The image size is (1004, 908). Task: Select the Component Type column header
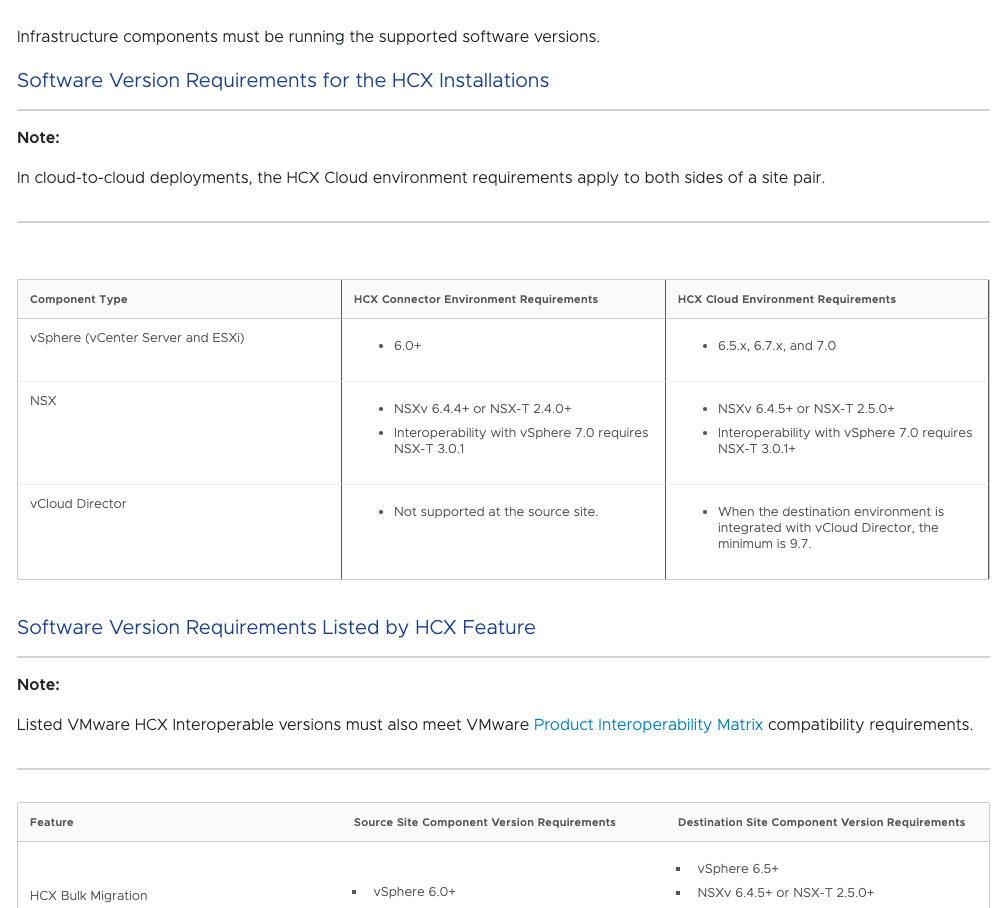coord(79,299)
